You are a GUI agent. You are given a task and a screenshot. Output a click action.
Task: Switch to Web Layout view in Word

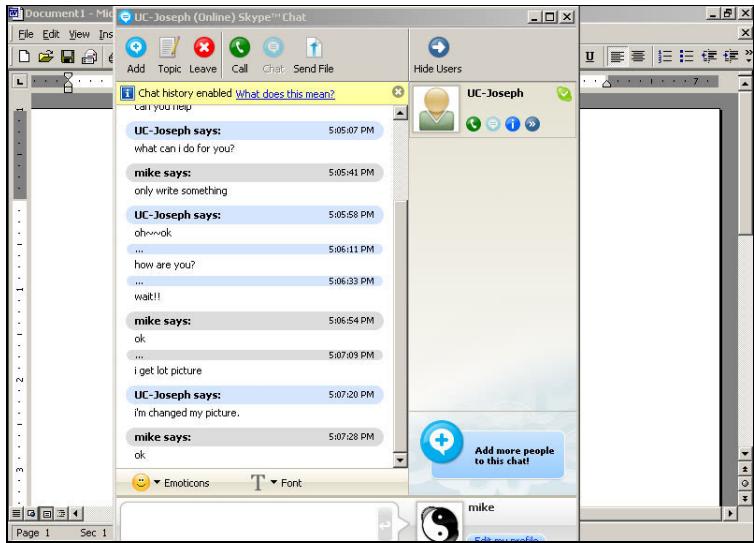(31, 513)
